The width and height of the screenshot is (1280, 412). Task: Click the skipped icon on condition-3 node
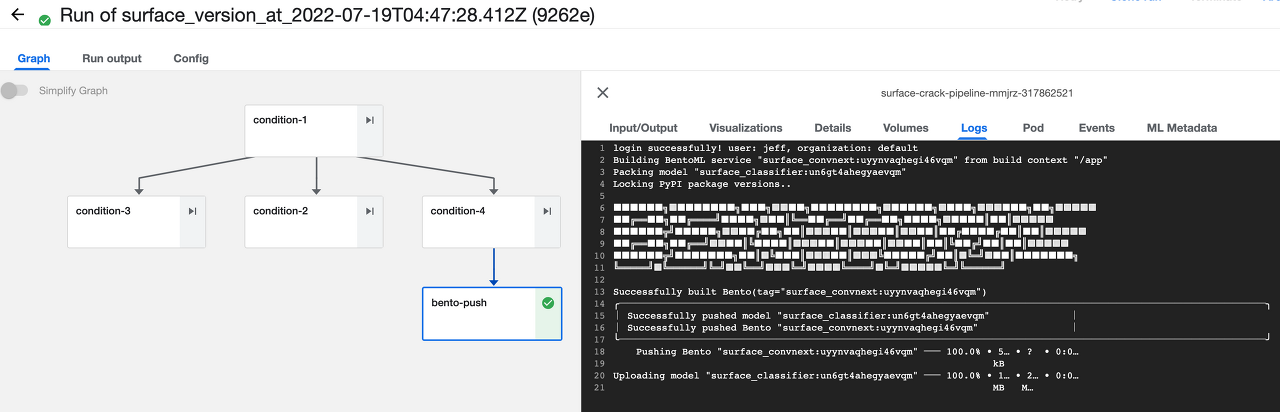click(192, 211)
